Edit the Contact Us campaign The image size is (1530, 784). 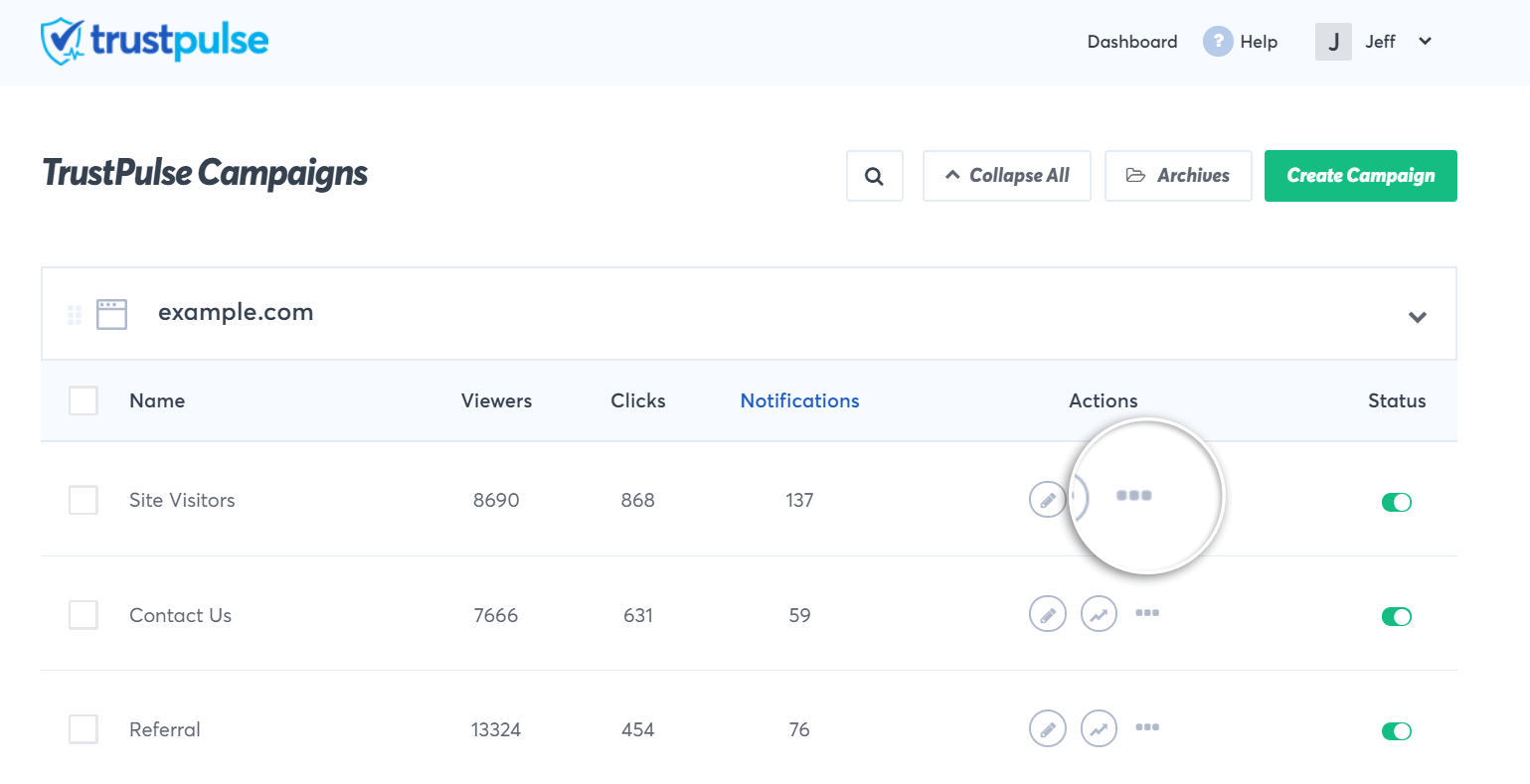(x=1047, y=615)
